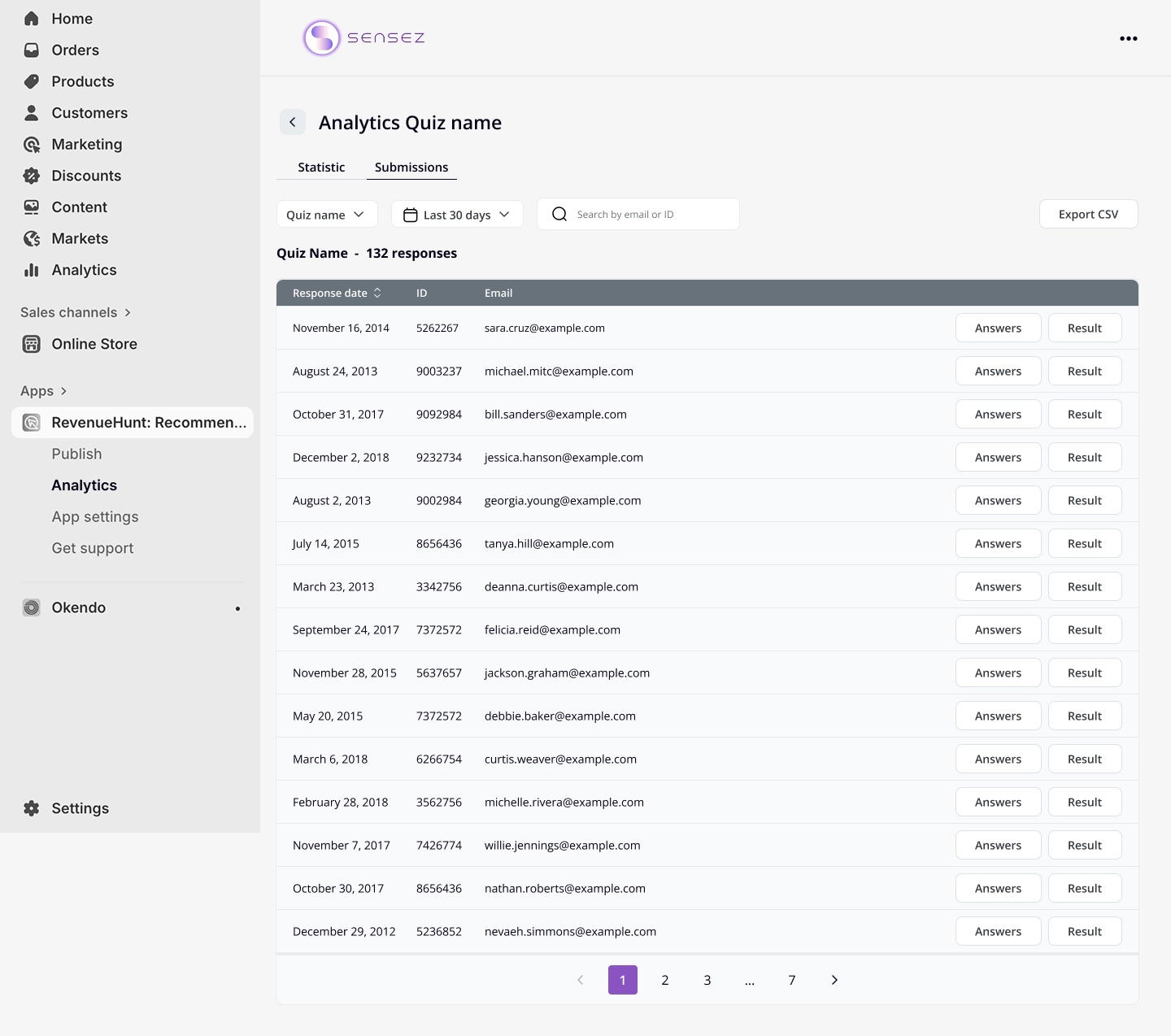Click the Home icon in sidebar
The width and height of the screenshot is (1171, 1036).
[32, 19]
